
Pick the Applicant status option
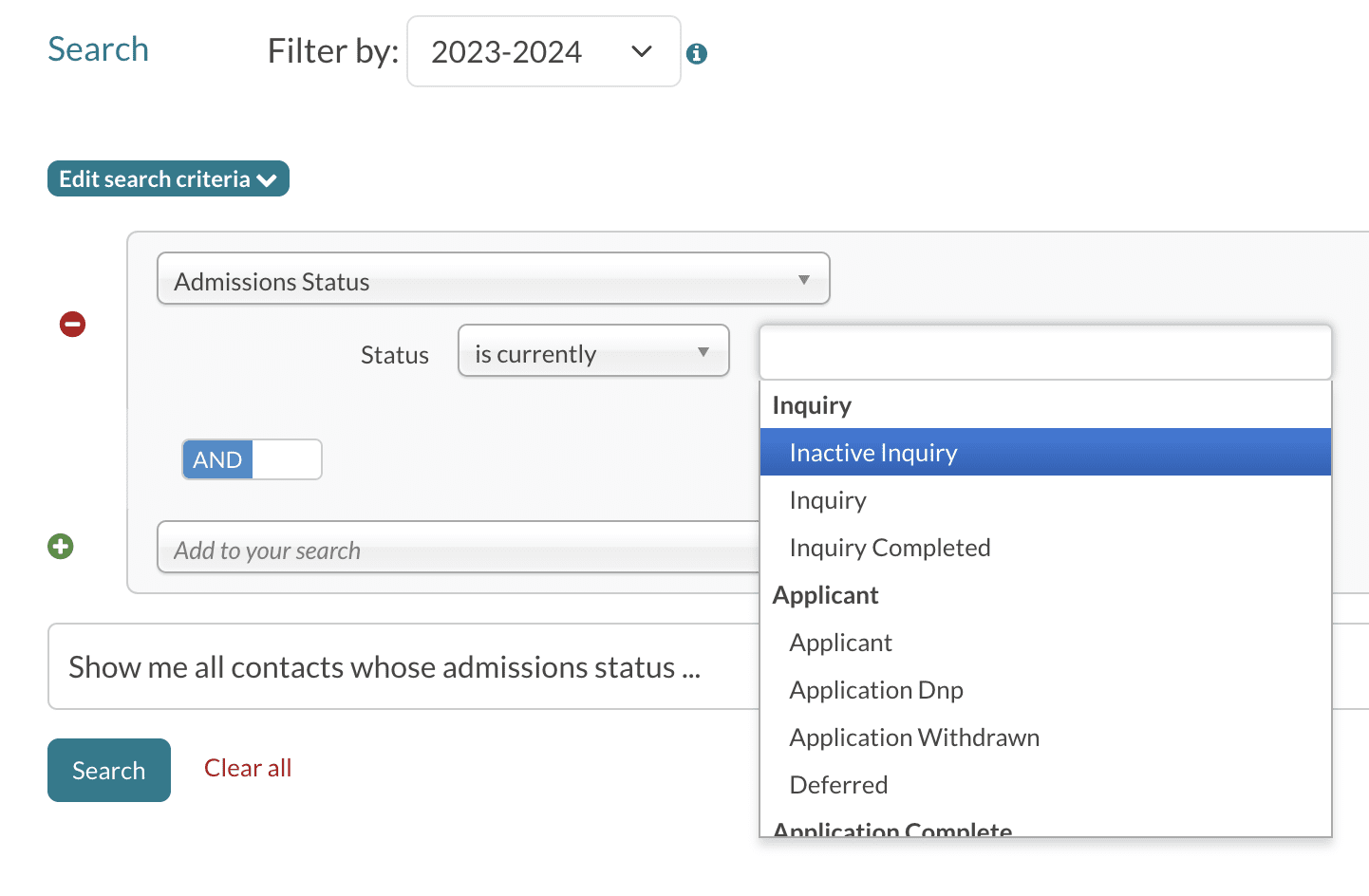840,643
